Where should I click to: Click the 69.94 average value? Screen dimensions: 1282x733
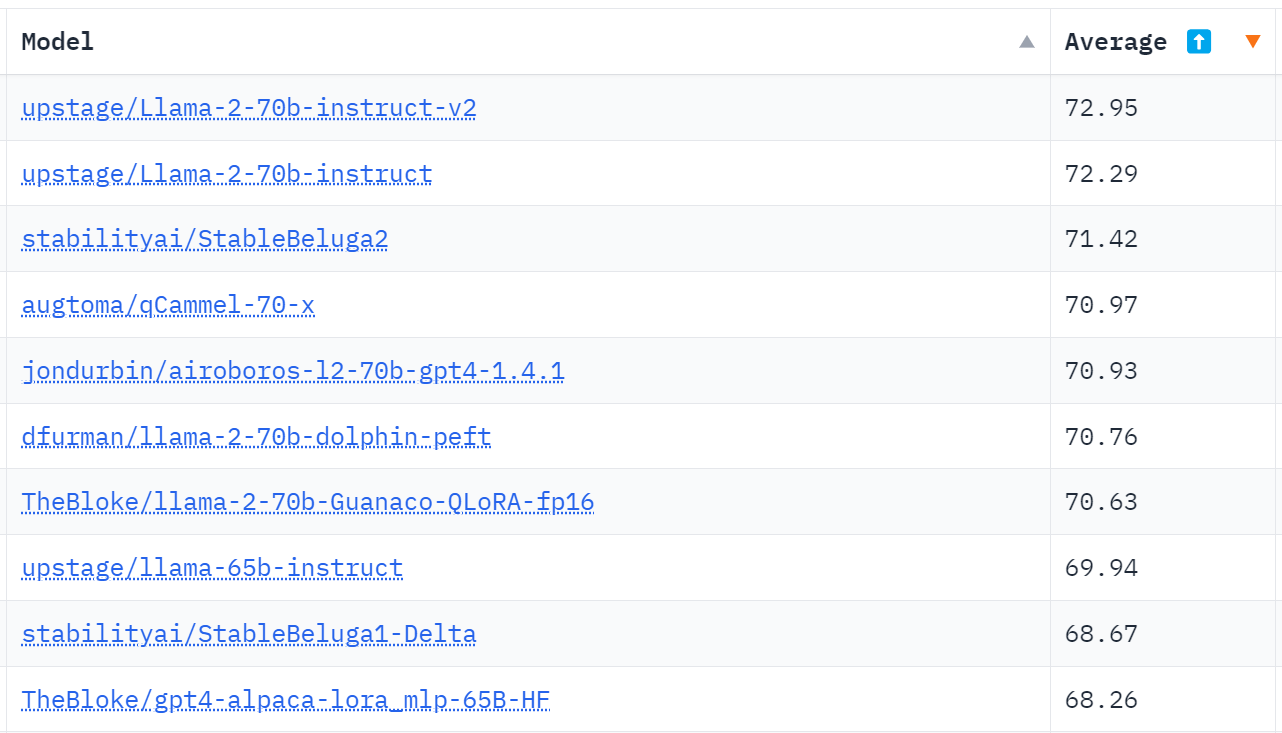click(x=1101, y=568)
